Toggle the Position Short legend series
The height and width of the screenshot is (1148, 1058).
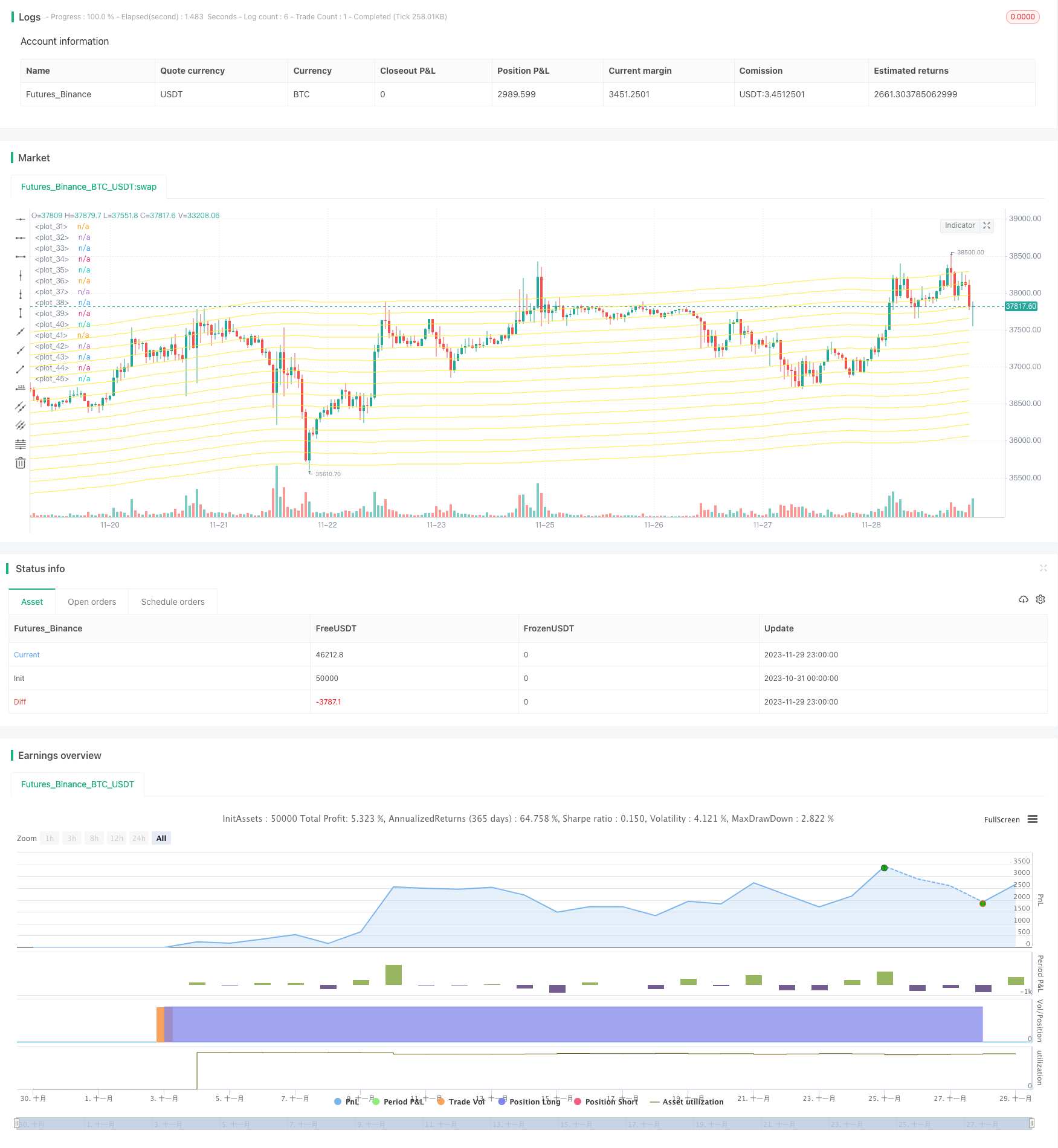[x=606, y=1101]
